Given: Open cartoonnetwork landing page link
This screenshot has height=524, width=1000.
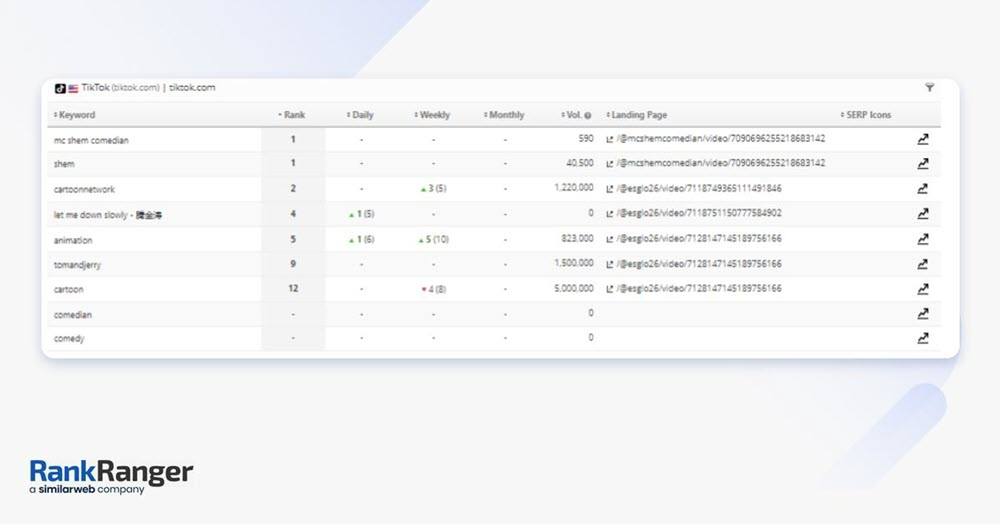Looking at the screenshot, I should [x=699, y=188].
